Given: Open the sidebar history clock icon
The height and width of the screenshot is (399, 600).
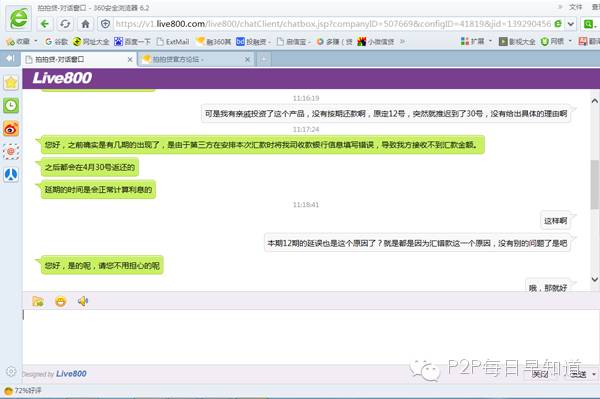Looking at the screenshot, I should pos(11,106).
